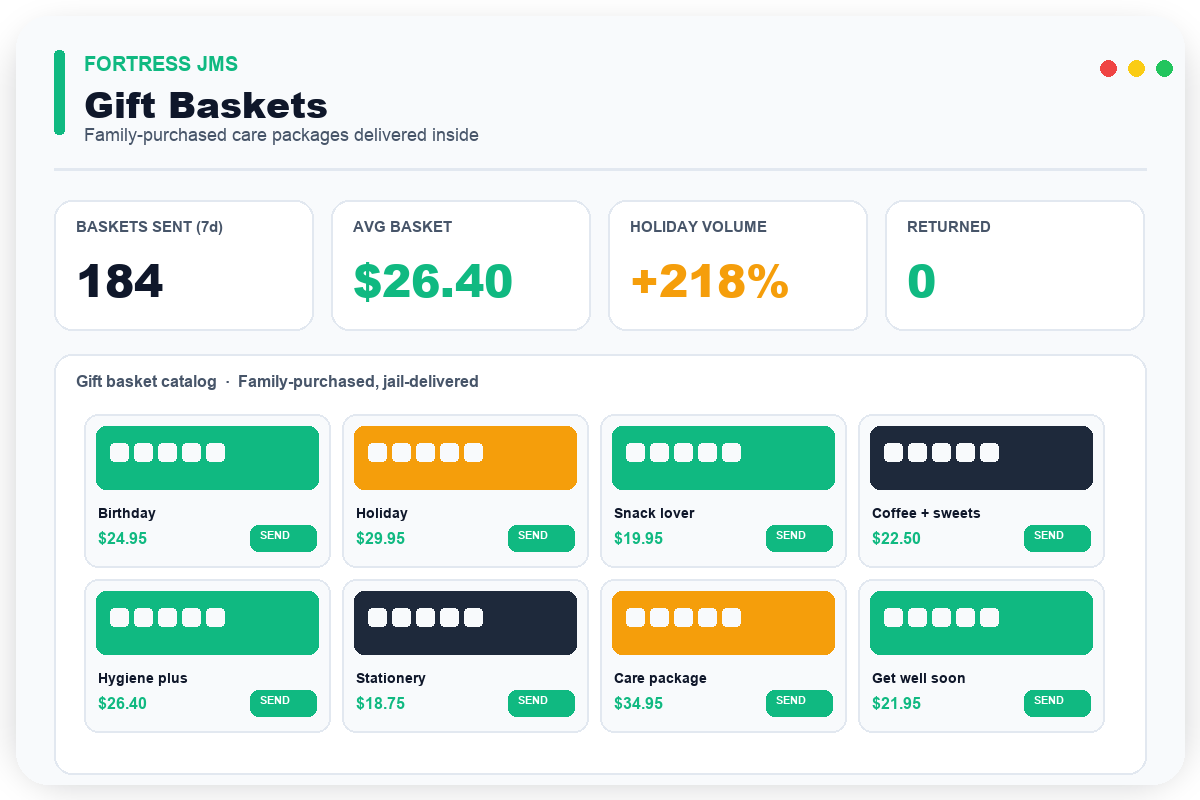This screenshot has height=800, width=1200.
Task: Click SEND for Get well soon
Action: [1057, 703]
